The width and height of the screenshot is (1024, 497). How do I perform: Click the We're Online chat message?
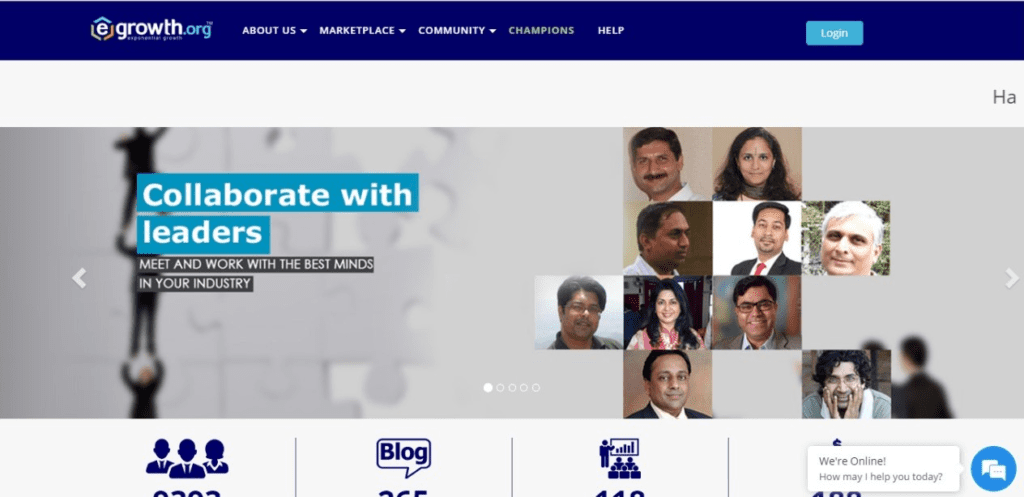coord(883,468)
